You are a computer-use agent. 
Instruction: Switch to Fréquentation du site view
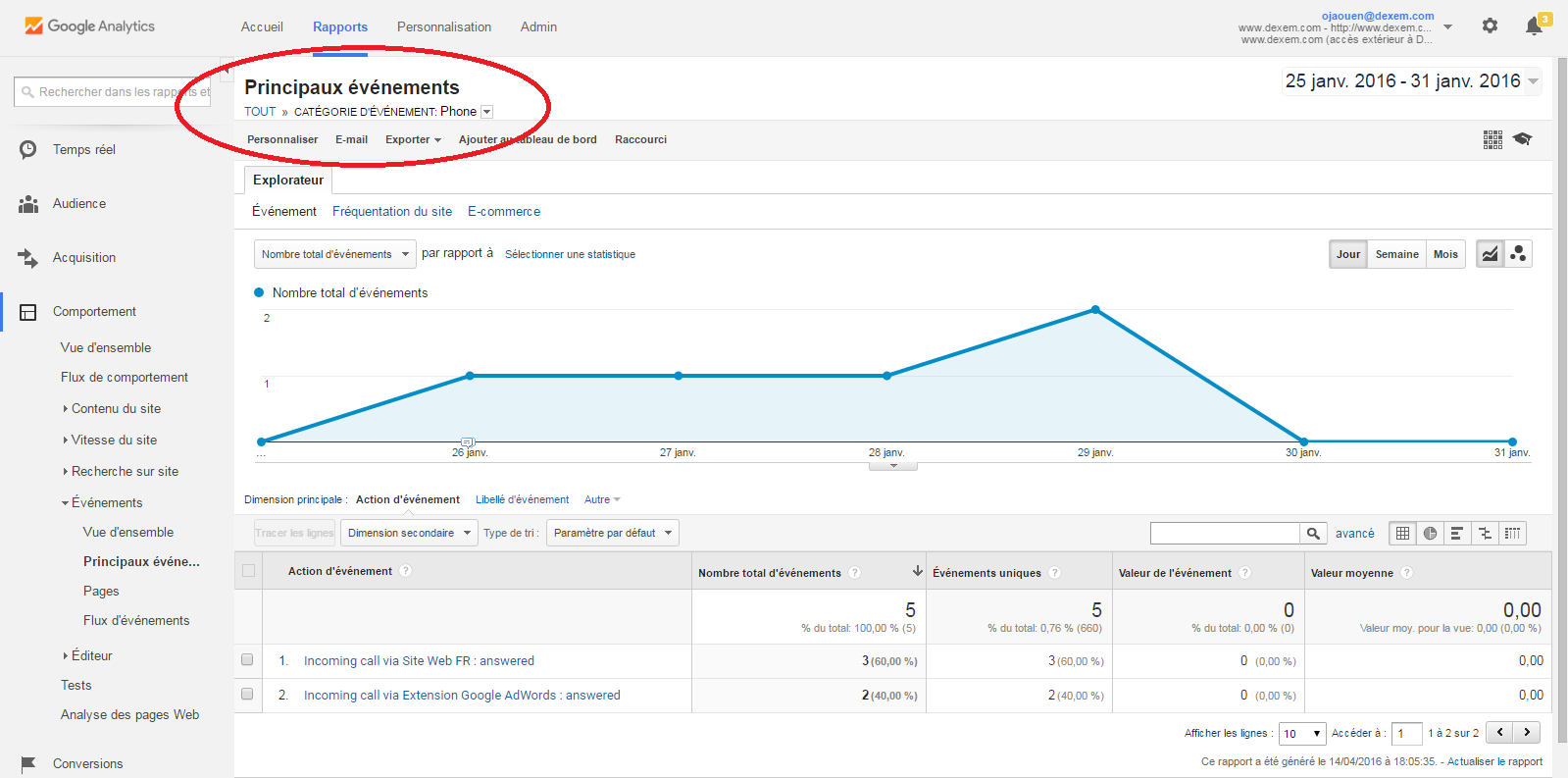tap(392, 211)
